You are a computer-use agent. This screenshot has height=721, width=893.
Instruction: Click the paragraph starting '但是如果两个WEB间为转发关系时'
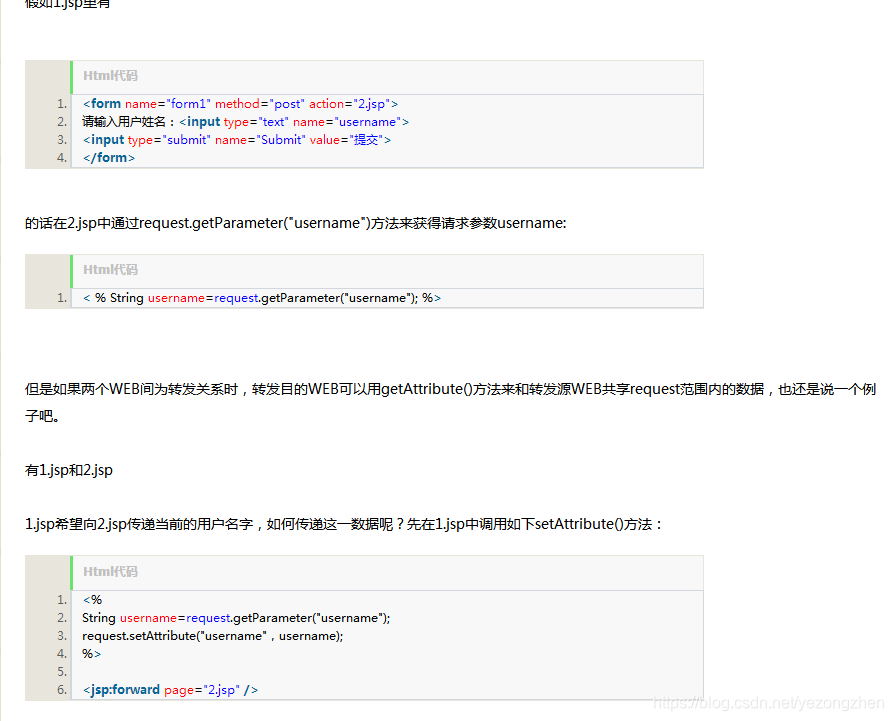coord(450,402)
